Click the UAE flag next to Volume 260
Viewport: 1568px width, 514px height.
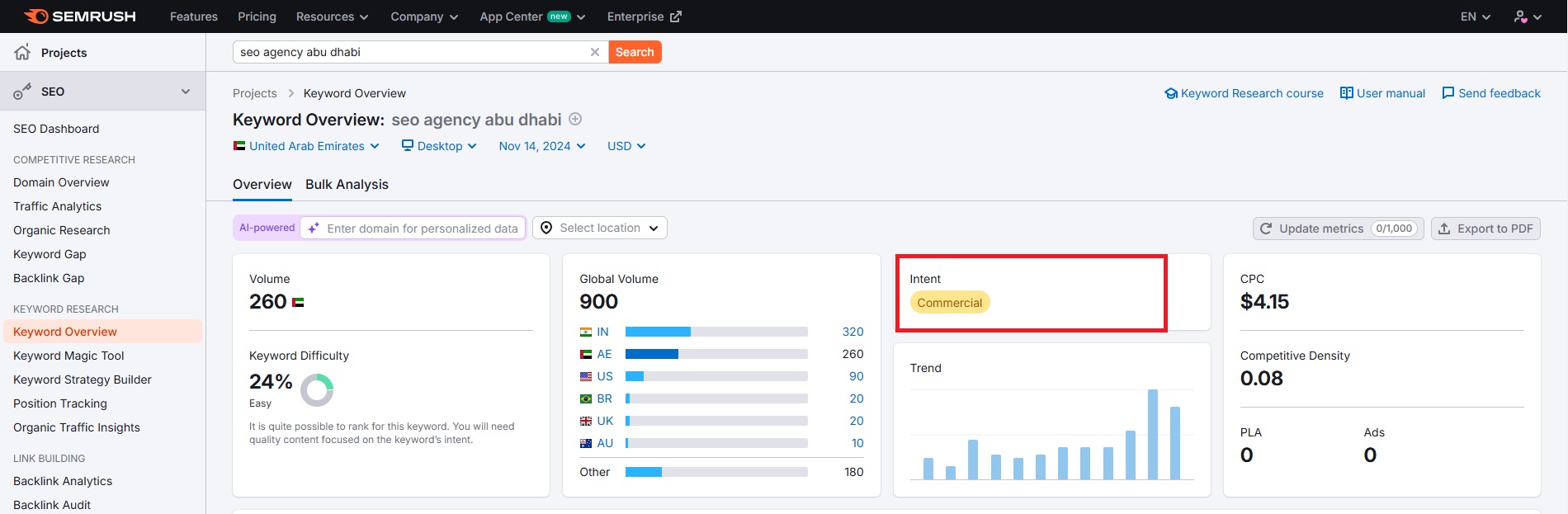298,303
